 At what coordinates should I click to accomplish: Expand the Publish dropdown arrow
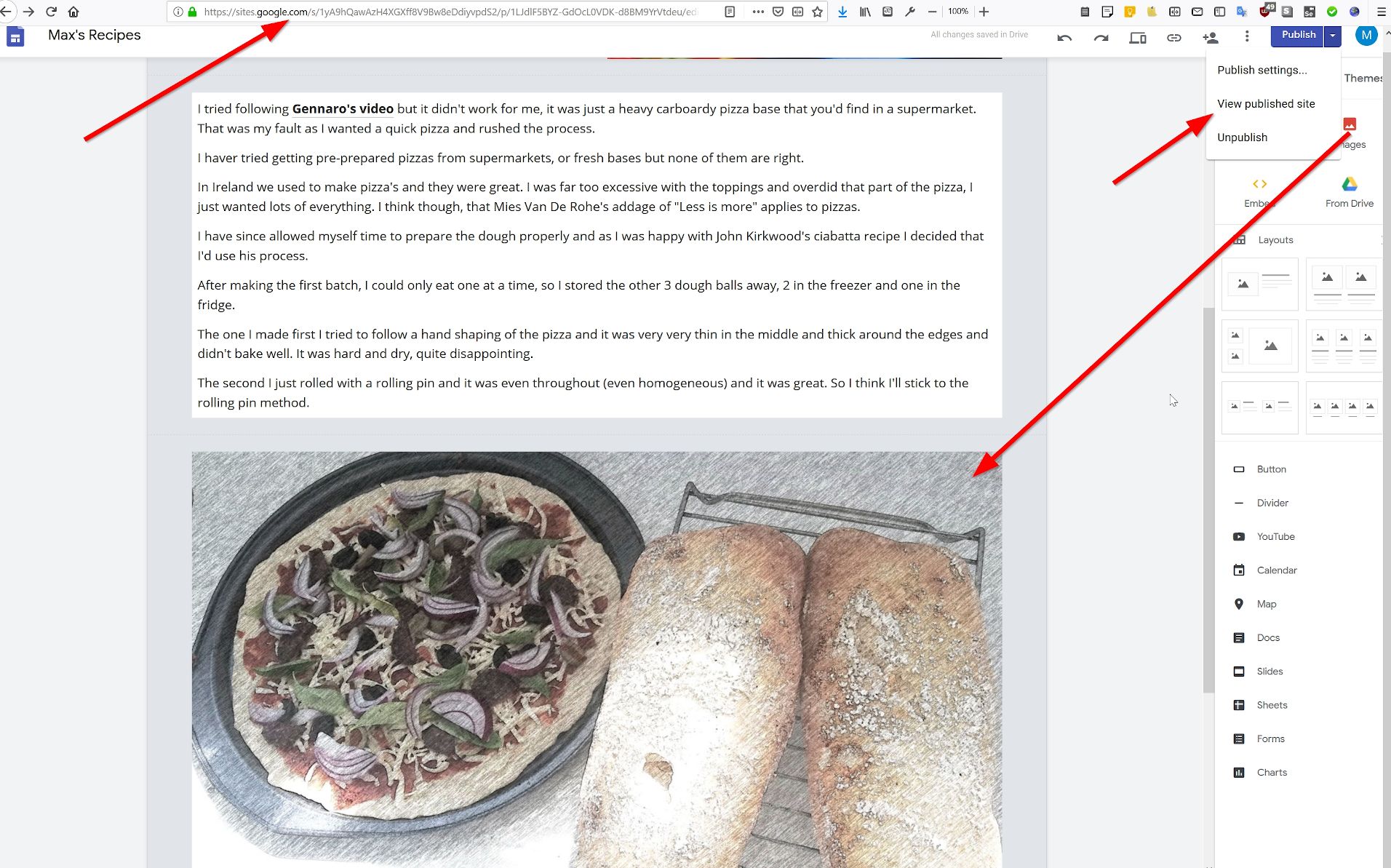(1332, 35)
